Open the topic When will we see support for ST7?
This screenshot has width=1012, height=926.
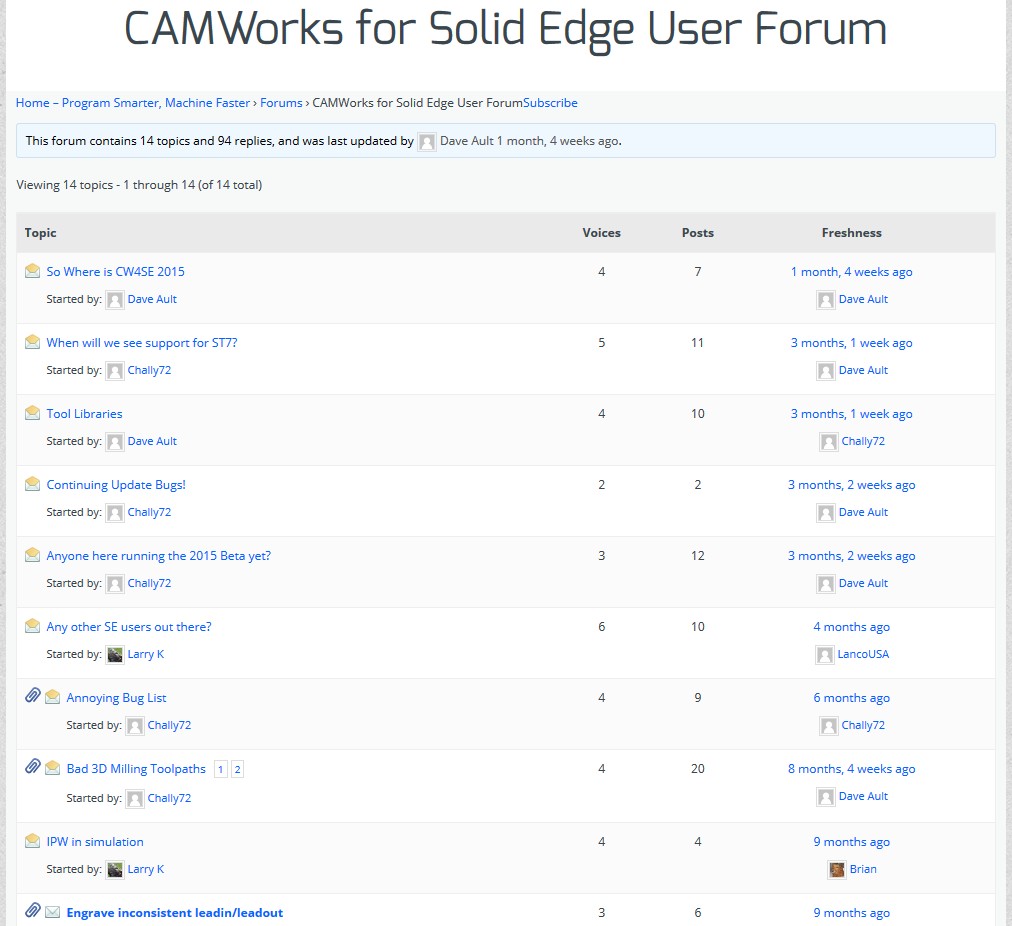pos(142,343)
